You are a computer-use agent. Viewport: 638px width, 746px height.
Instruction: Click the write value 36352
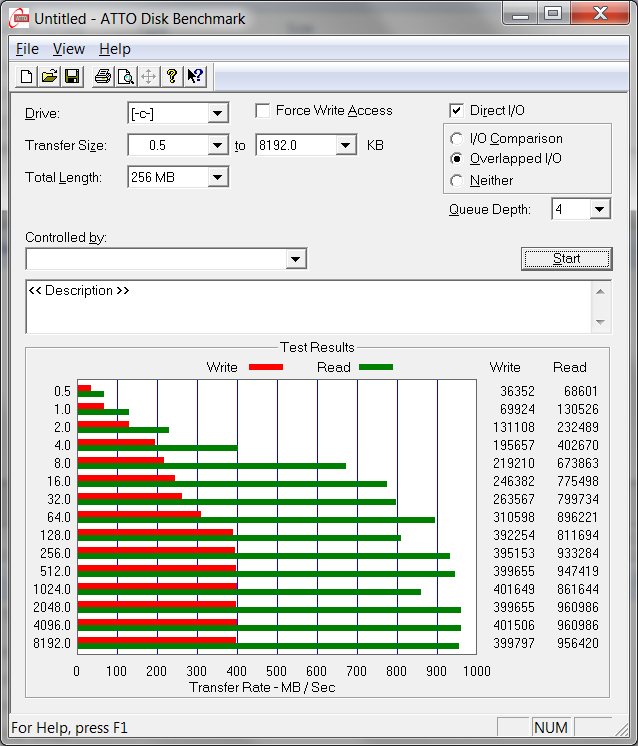point(517,391)
